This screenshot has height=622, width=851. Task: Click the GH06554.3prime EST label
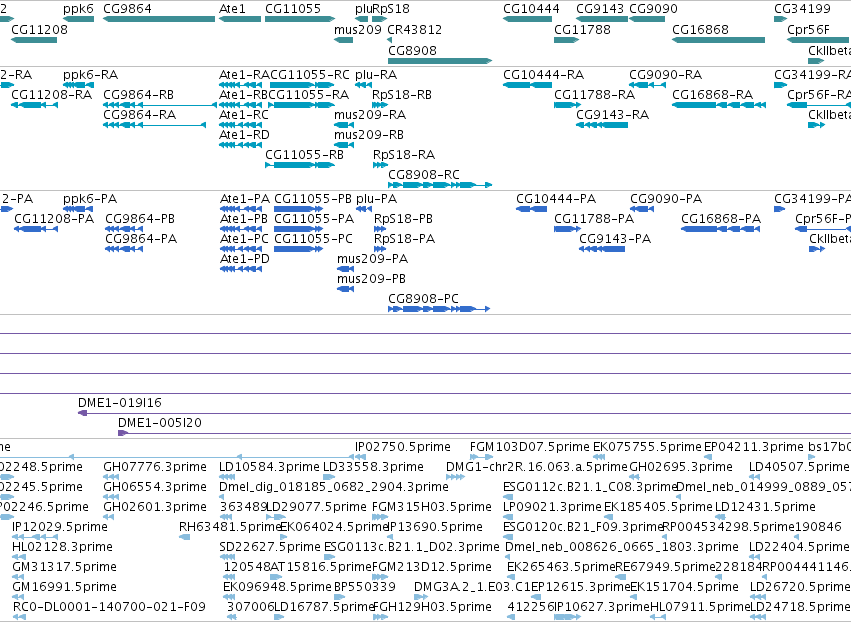pyautogui.click(x=155, y=487)
